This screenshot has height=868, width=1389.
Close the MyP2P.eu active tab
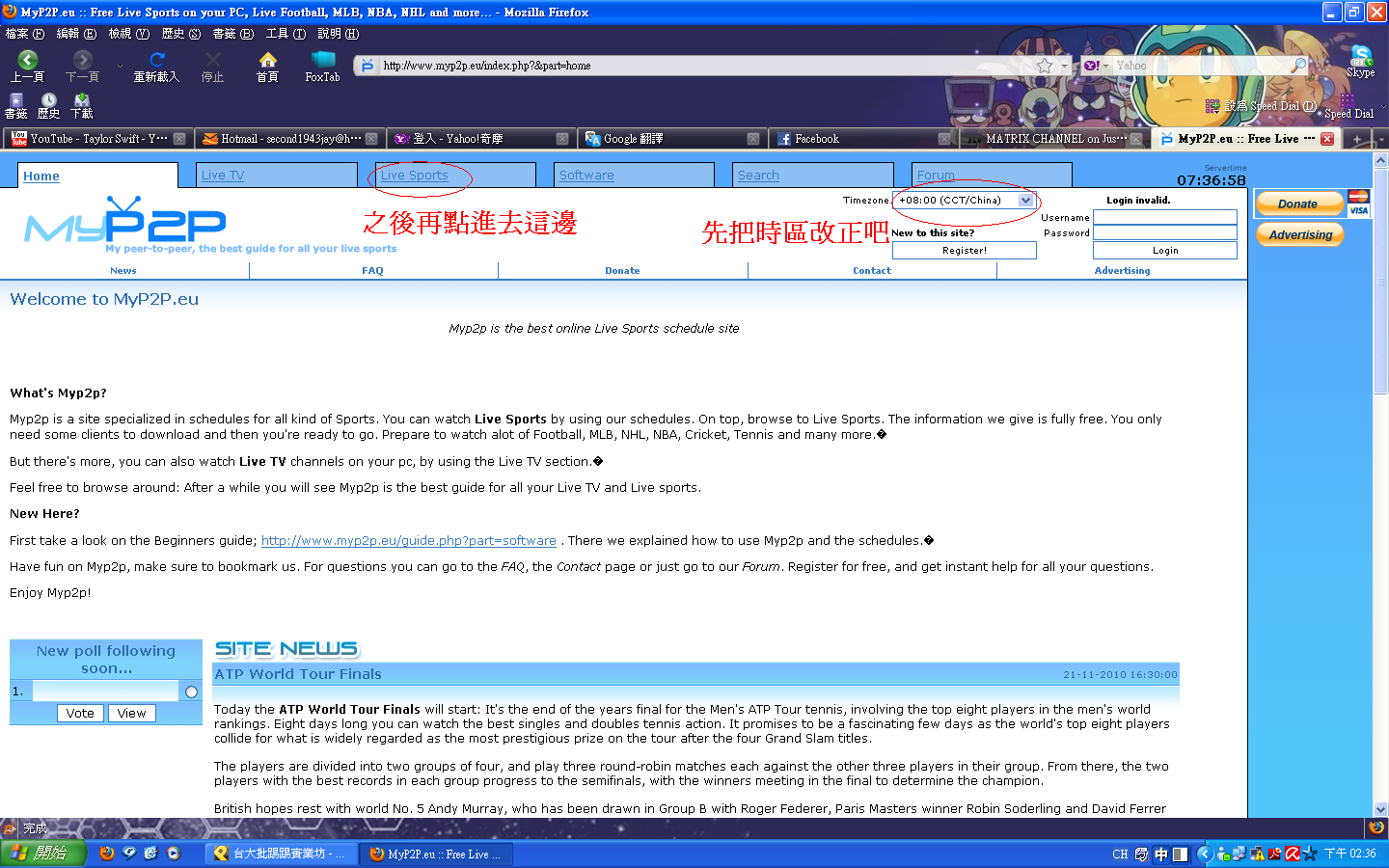pos(1327,139)
